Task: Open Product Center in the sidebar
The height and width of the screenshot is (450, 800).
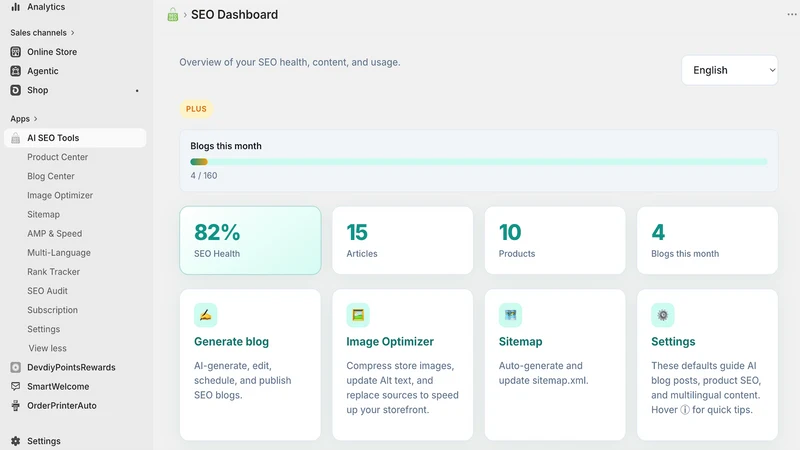Action: [58, 157]
